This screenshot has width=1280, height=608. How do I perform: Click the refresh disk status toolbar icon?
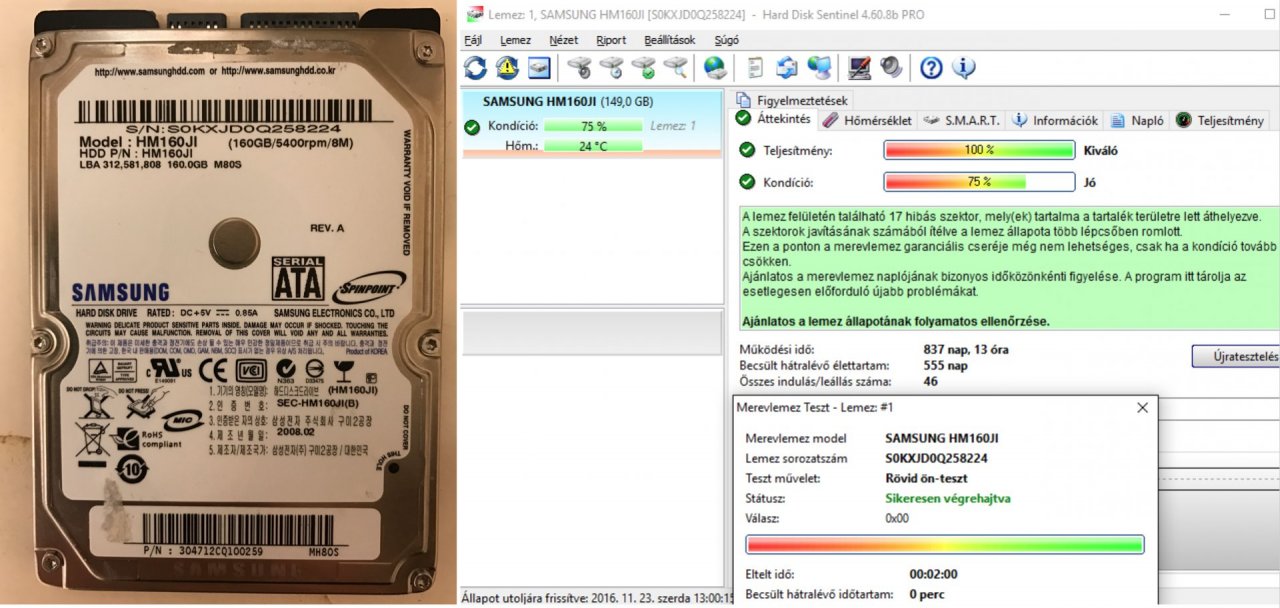[x=475, y=68]
